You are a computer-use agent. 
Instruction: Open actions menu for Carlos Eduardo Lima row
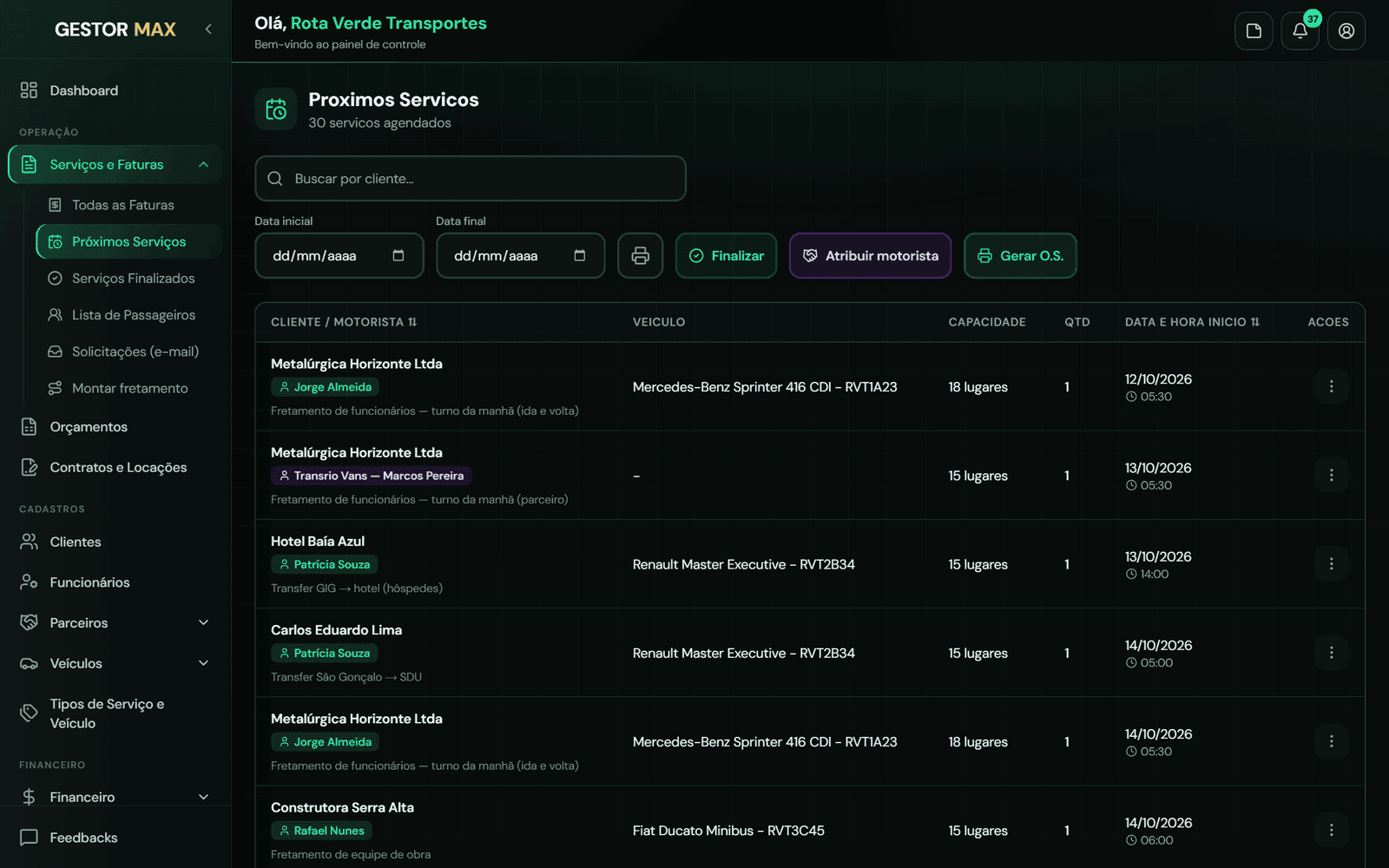click(x=1331, y=653)
